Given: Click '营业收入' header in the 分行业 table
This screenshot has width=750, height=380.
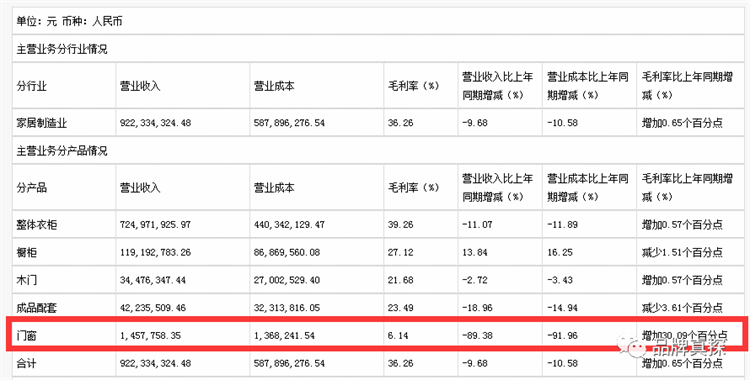Looking at the screenshot, I should click(x=140, y=87).
